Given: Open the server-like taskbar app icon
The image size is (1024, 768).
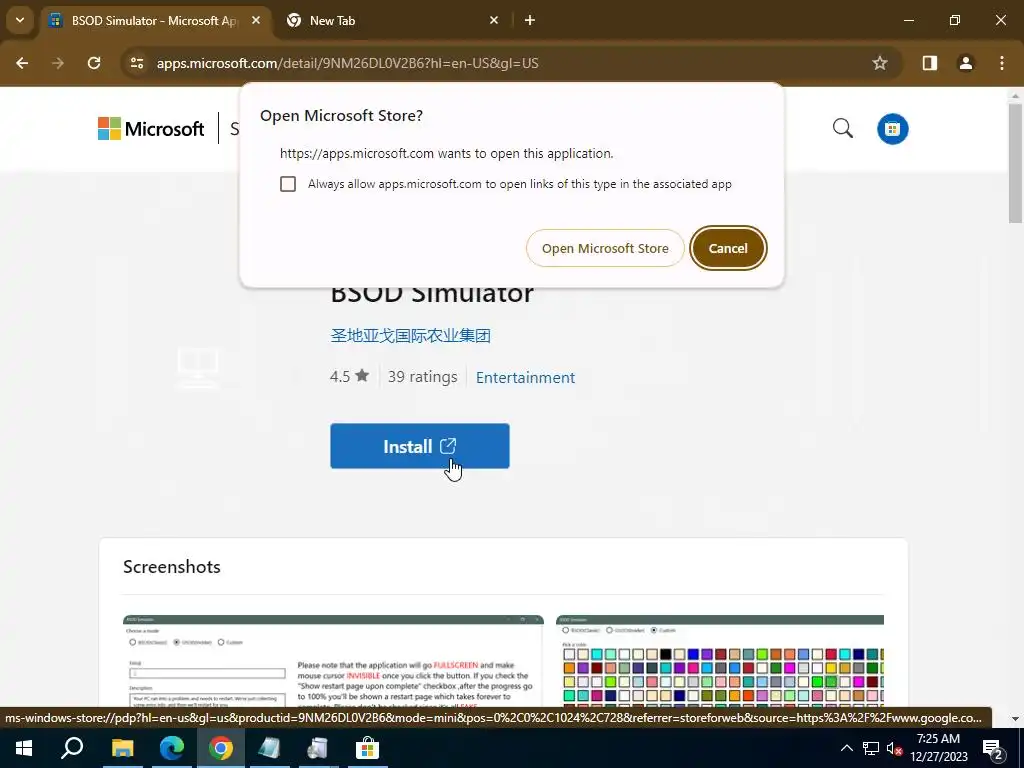Looking at the screenshot, I should [318, 748].
